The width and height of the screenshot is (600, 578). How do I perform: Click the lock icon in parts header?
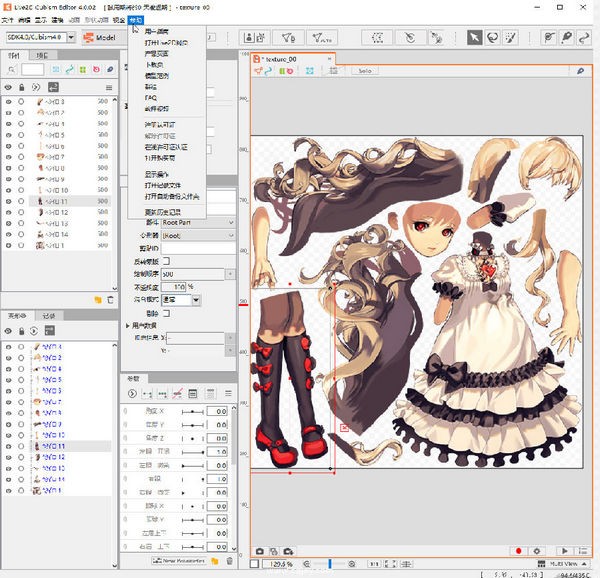click(x=21, y=87)
